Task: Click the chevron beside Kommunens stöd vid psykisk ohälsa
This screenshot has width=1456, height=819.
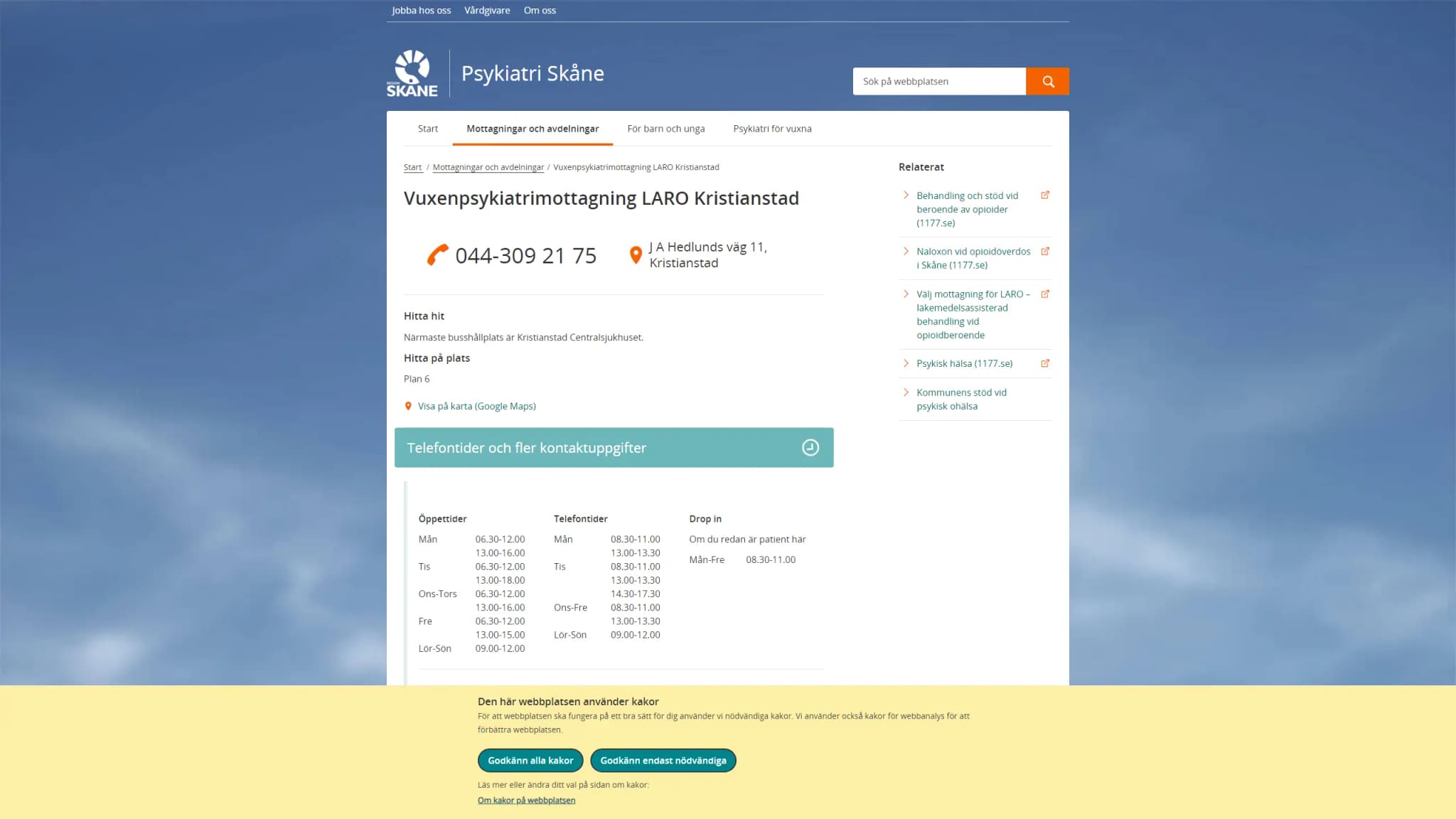Action: (x=906, y=392)
